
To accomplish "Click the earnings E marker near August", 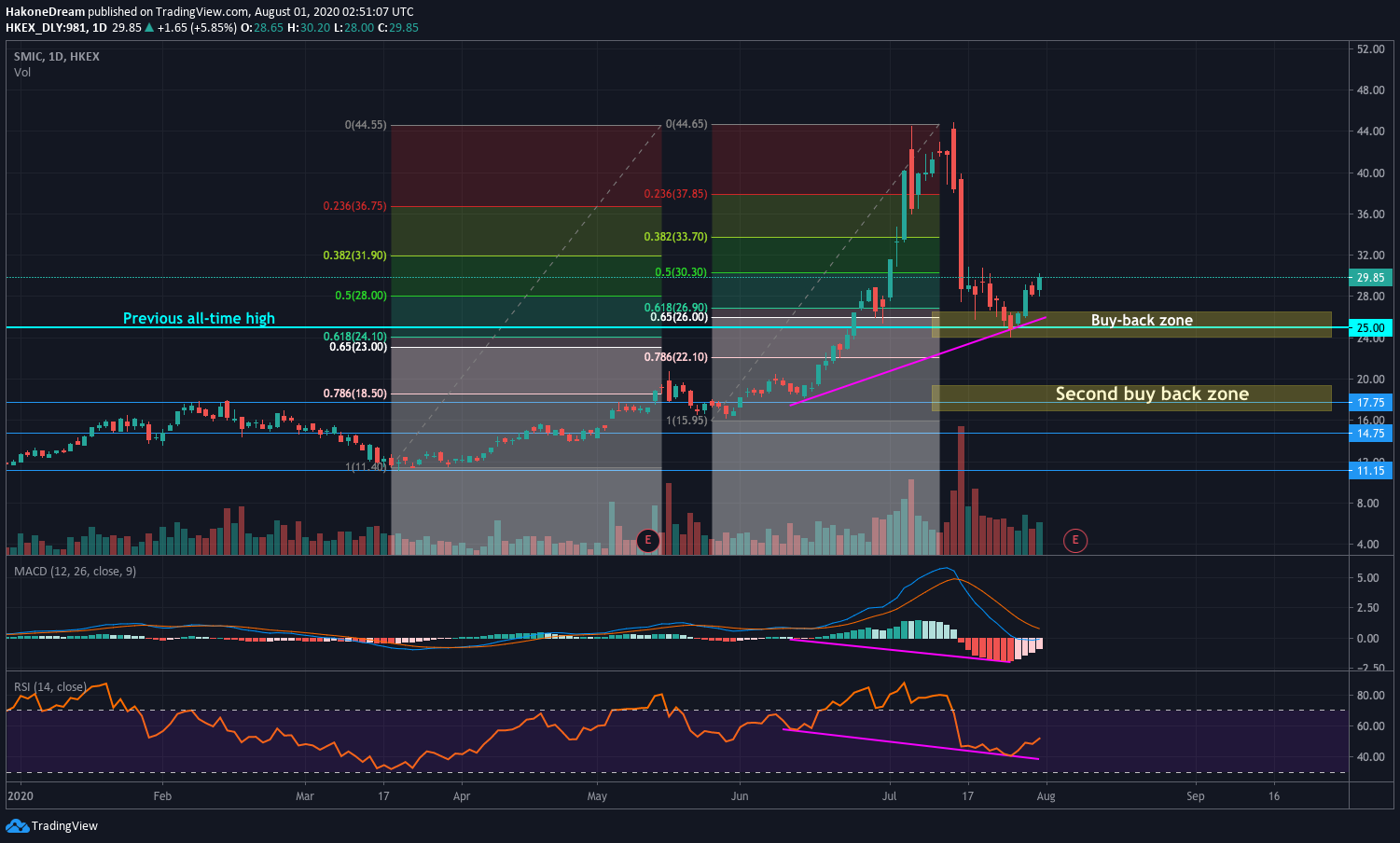I will 1075,540.
